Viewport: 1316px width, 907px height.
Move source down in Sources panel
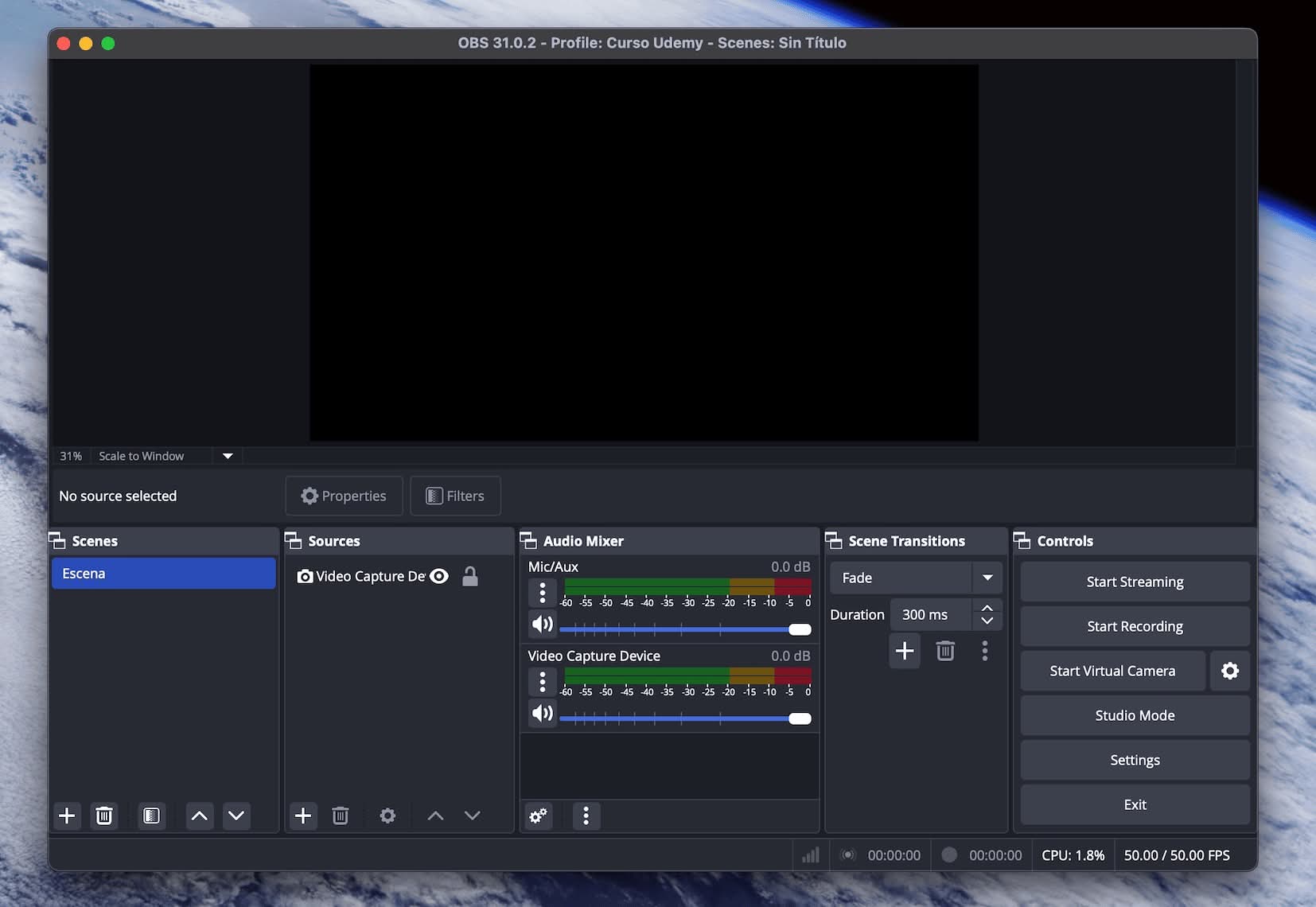pyautogui.click(x=473, y=816)
